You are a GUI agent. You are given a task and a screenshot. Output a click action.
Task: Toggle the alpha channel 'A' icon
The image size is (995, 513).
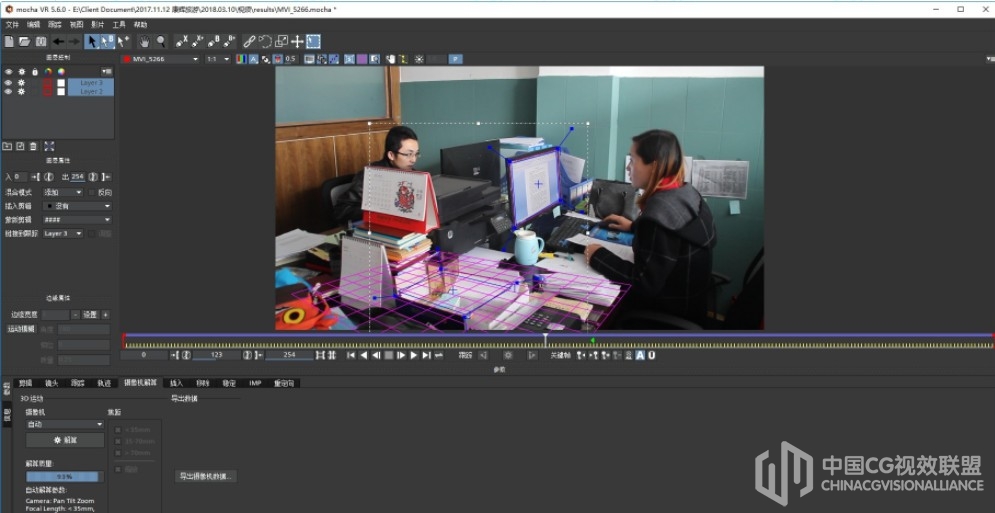(253, 59)
